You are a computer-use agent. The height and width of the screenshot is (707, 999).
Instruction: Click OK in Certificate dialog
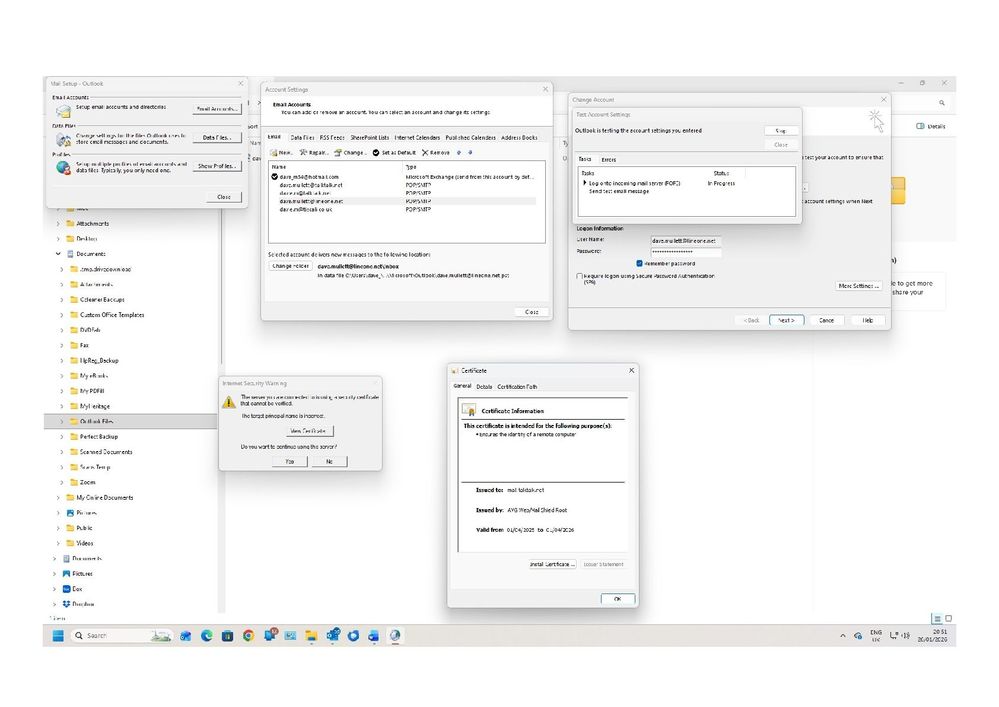pos(617,599)
